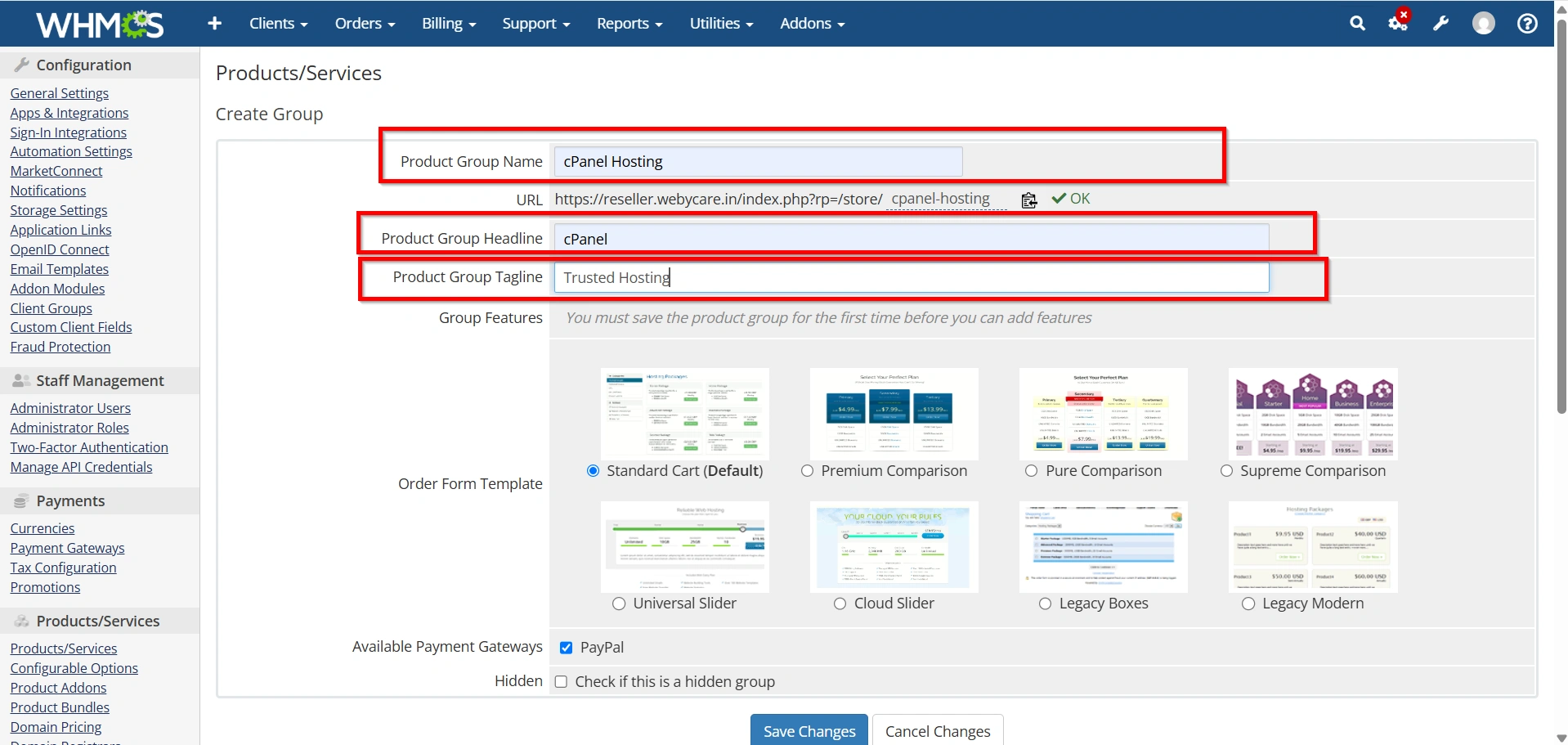The width and height of the screenshot is (1568, 745).
Task: Click the Configuration wrench sidebar icon
Action: click(22, 65)
